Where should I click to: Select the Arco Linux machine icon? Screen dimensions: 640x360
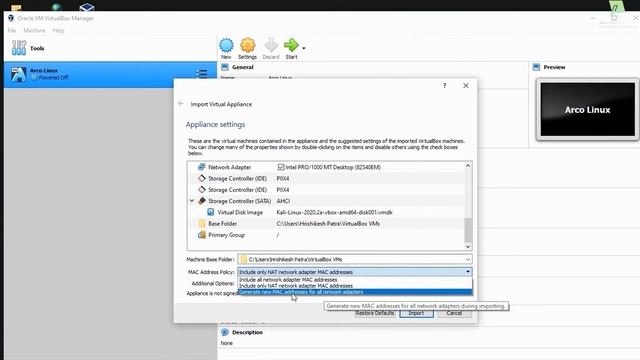(x=18, y=75)
